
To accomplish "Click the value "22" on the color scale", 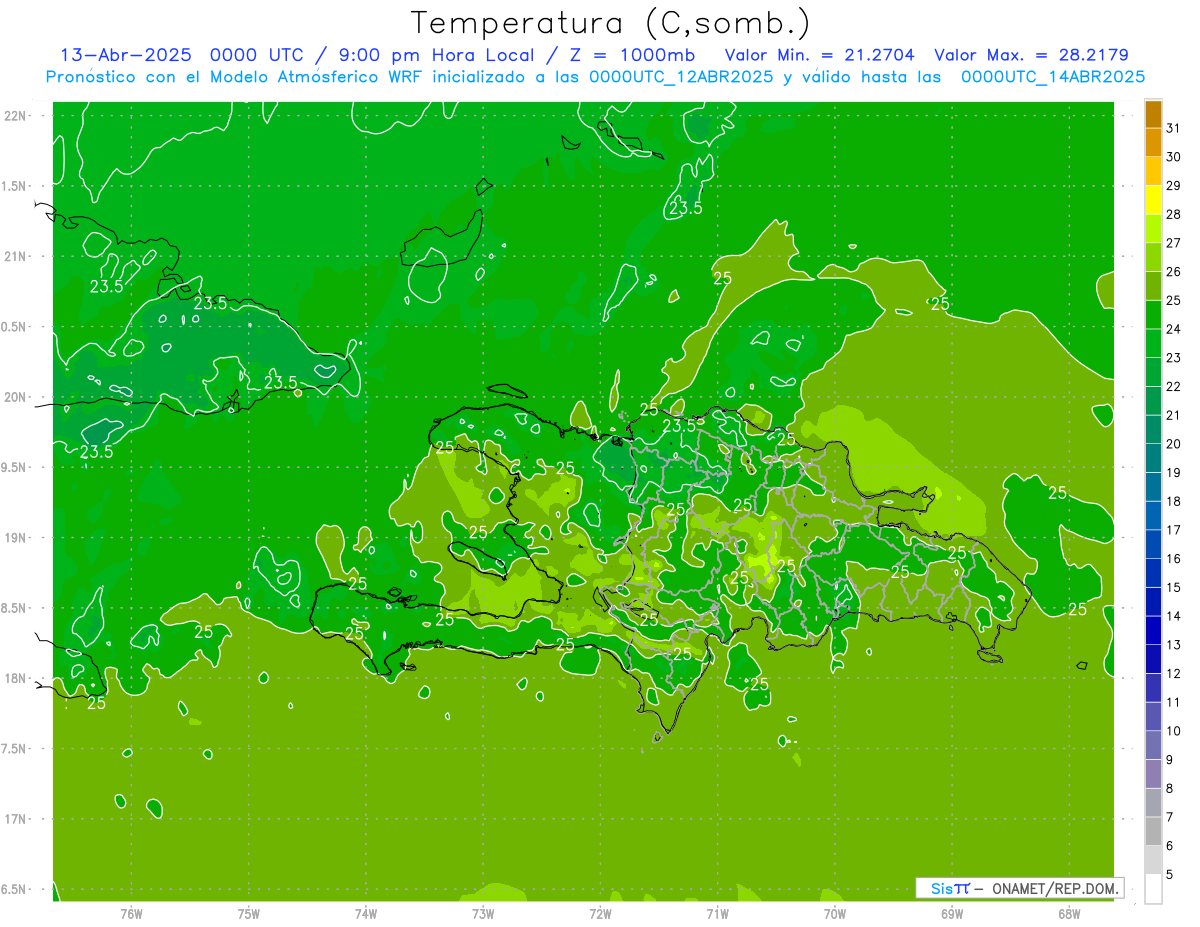I will (1174, 387).
